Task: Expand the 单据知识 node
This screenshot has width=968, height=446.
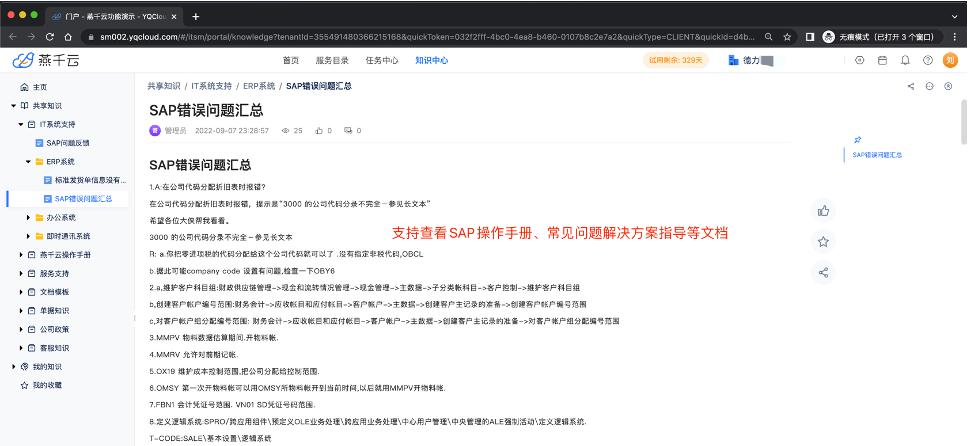Action: 21,310
